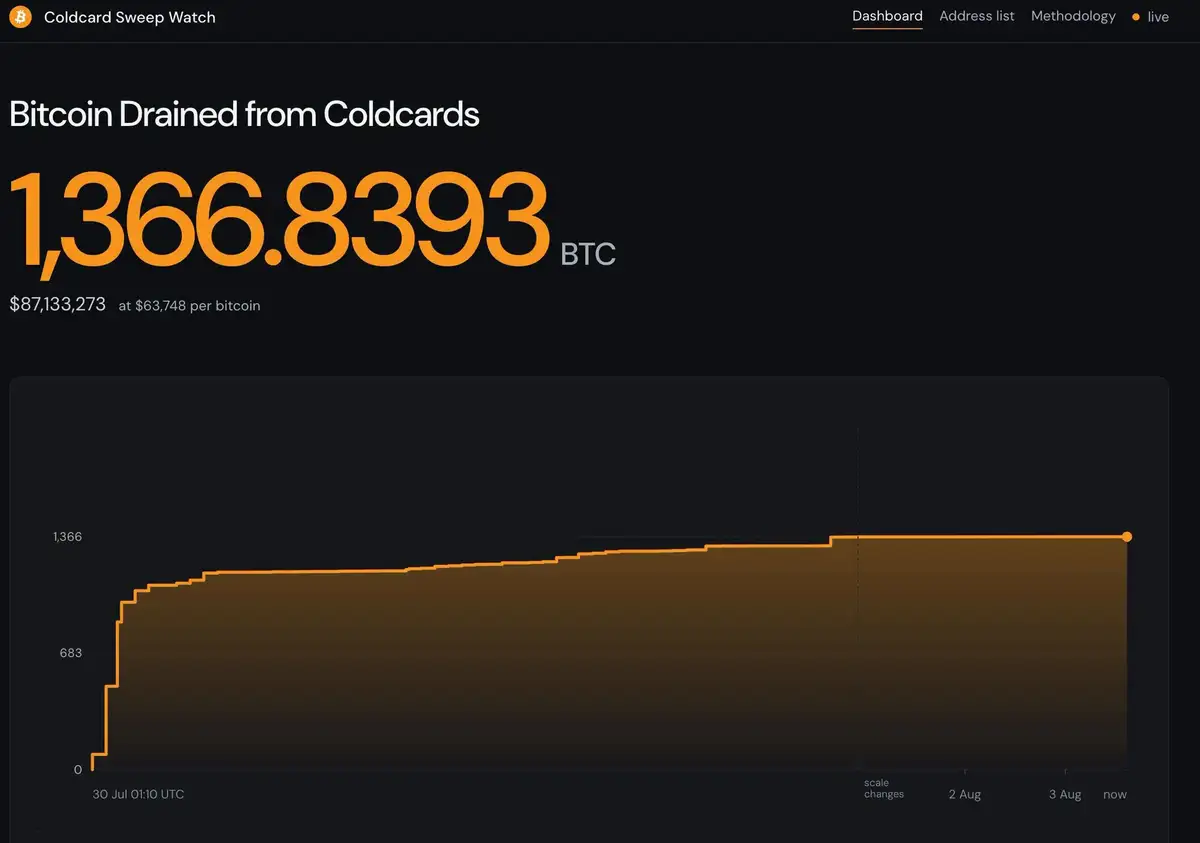Click the Bitcoin logo icon
The height and width of the screenshot is (843, 1200).
[21, 17]
